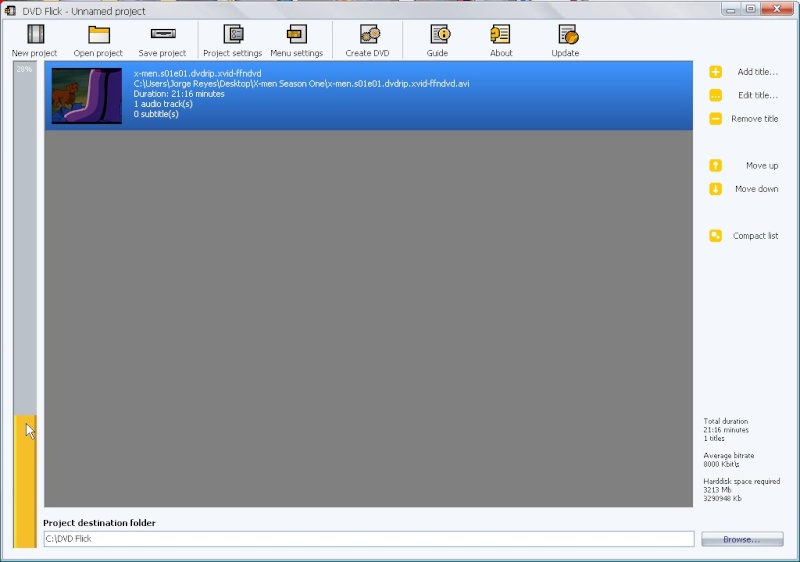This screenshot has height=562, width=800.
Task: Click Browse... for destination folder
Action: click(742, 539)
